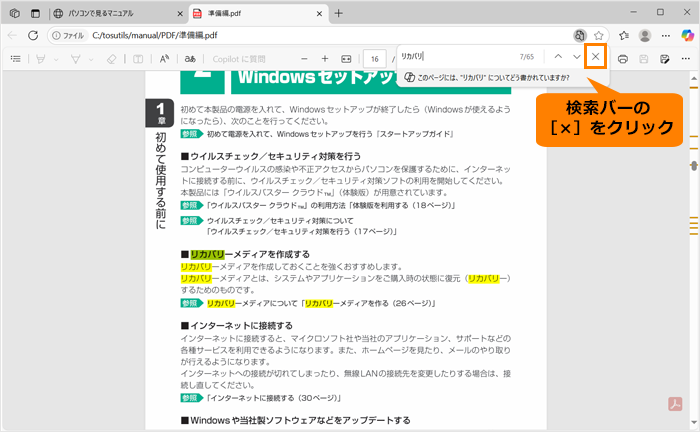
Task: Click the heading リカバリーメディアを作成する
Action: (245, 254)
